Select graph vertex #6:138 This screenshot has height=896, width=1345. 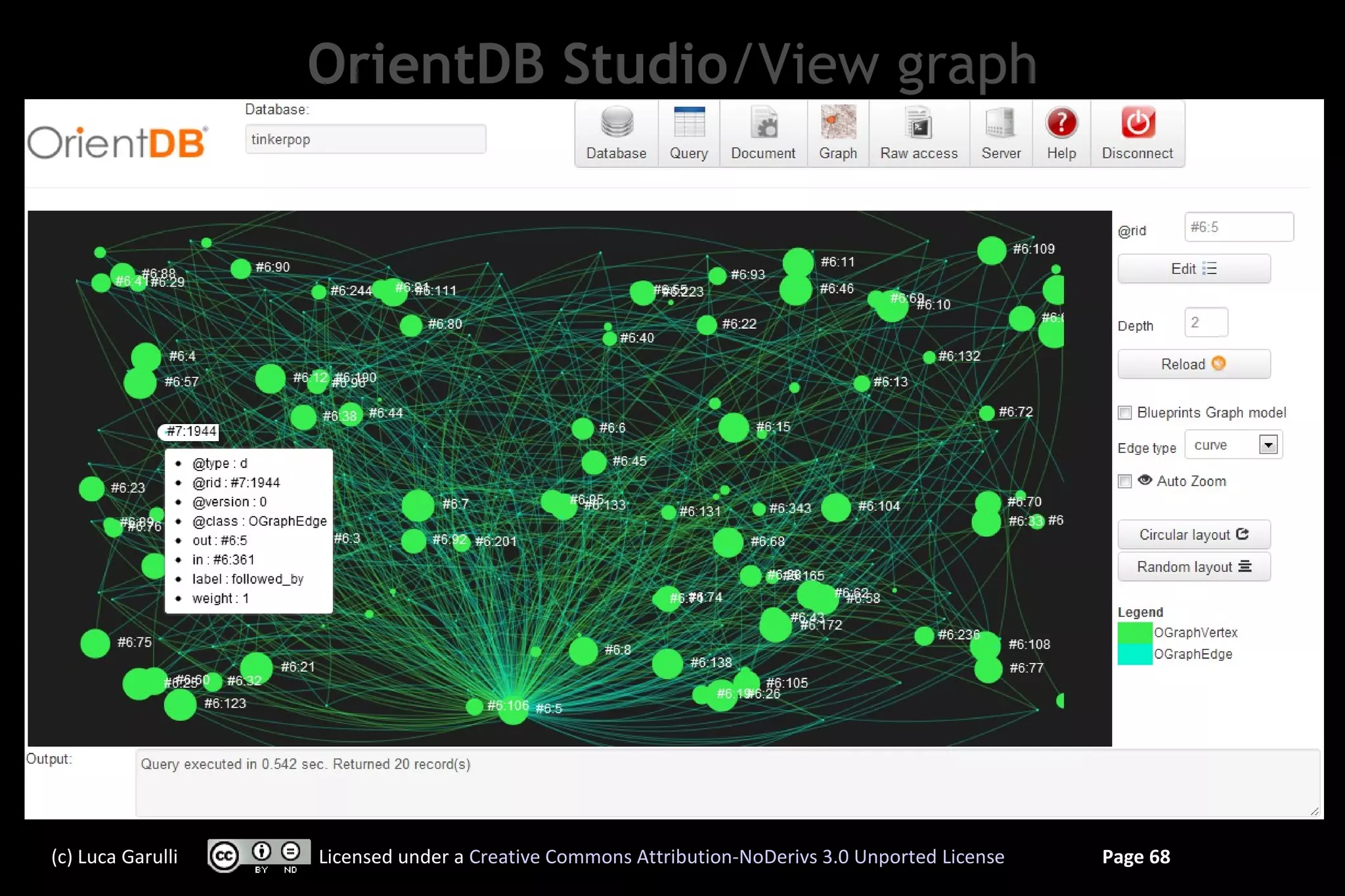point(667,664)
